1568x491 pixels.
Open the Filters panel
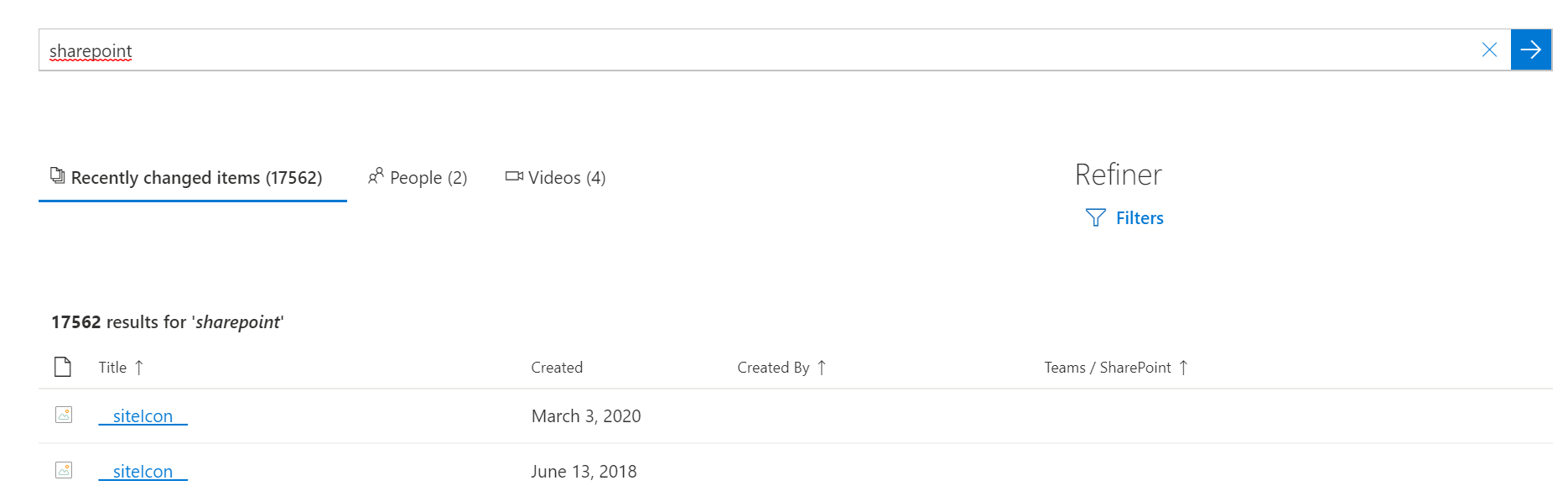tap(1139, 217)
